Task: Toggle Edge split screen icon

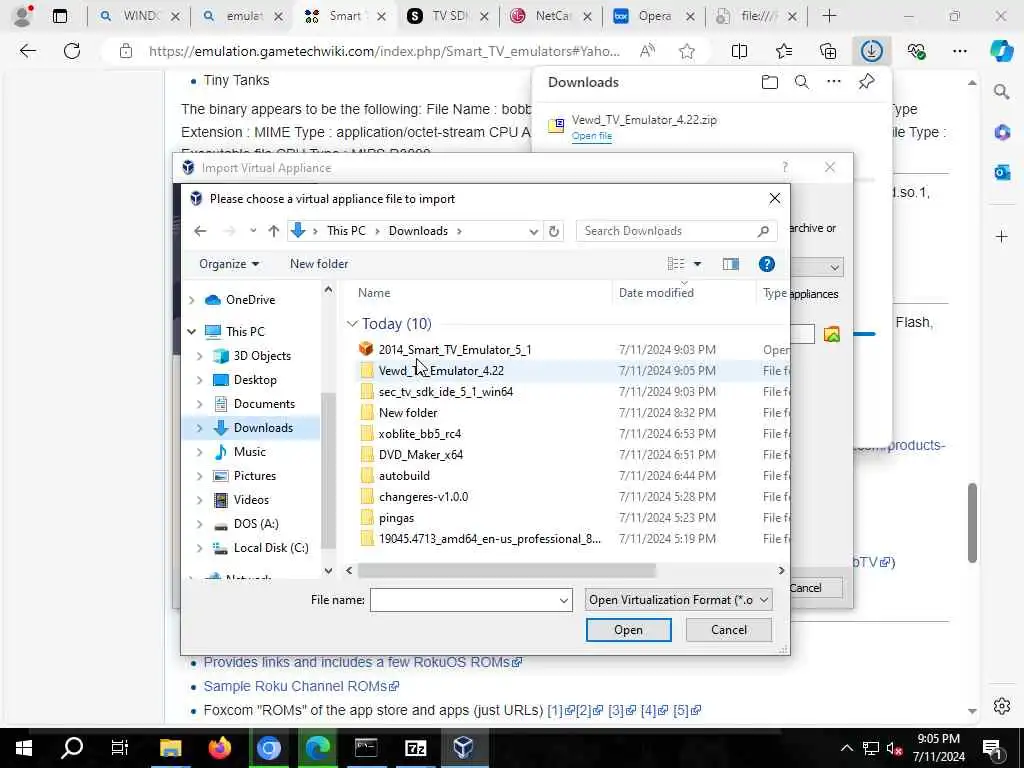Action: (x=739, y=51)
